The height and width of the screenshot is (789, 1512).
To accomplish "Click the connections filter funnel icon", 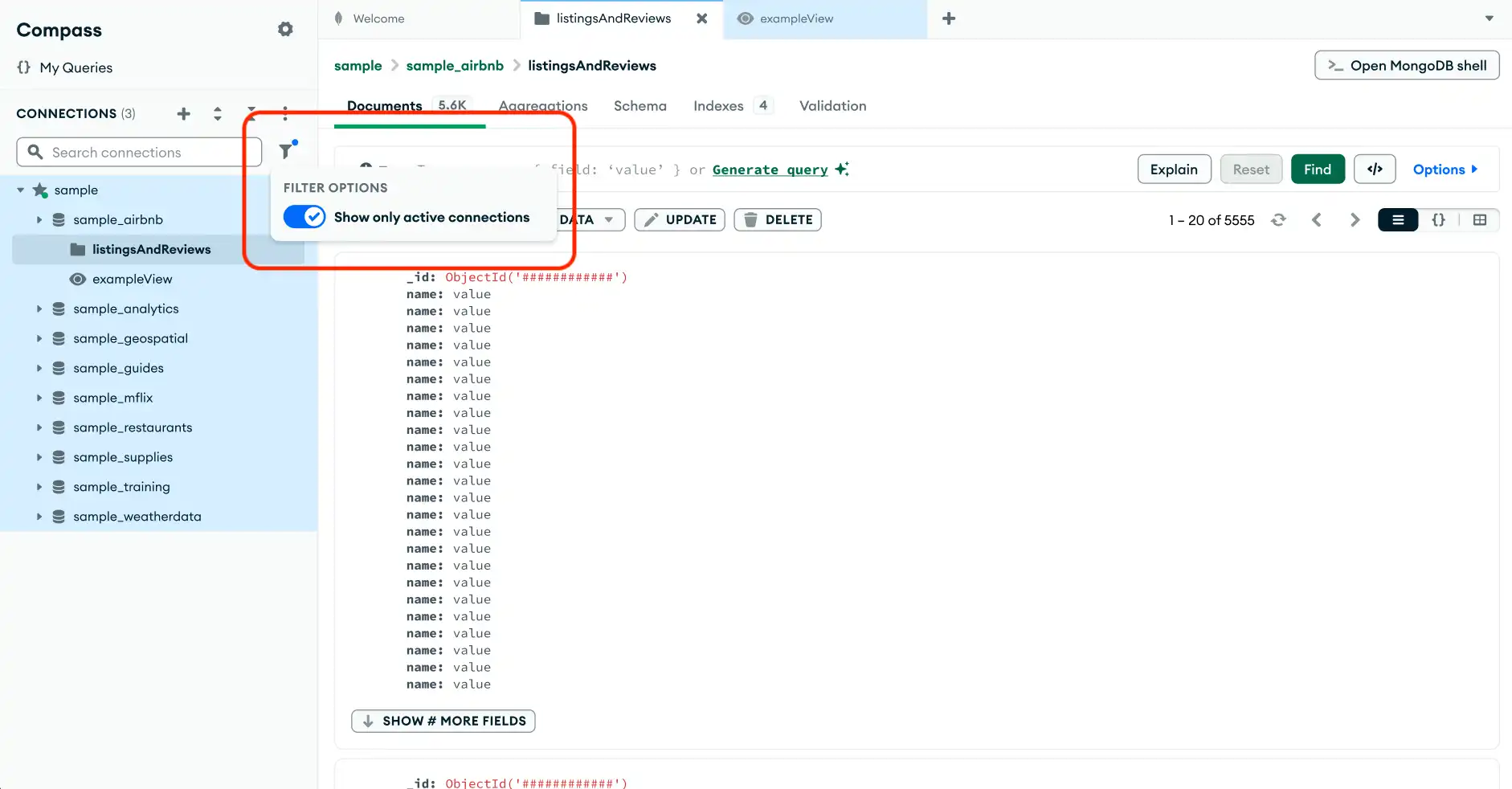I will click(x=287, y=149).
